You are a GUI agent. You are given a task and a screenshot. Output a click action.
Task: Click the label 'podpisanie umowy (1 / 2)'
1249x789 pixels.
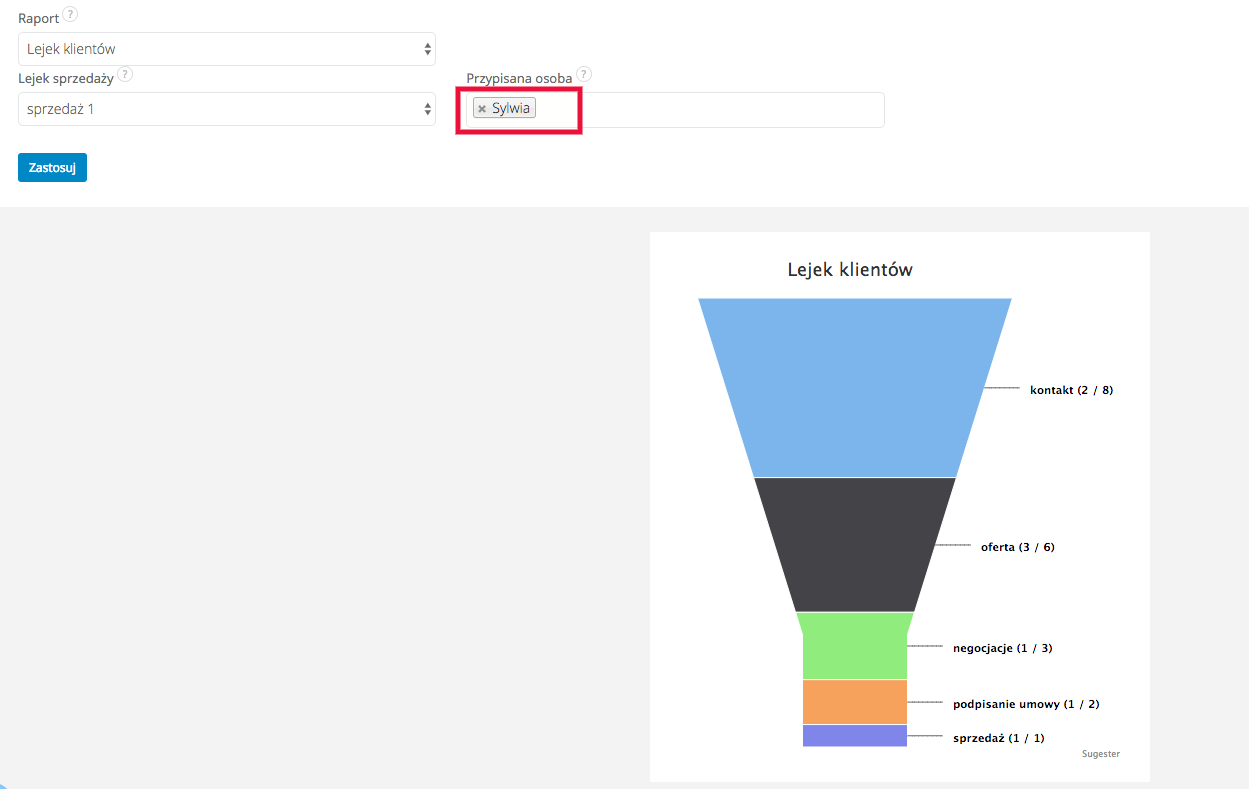1026,704
